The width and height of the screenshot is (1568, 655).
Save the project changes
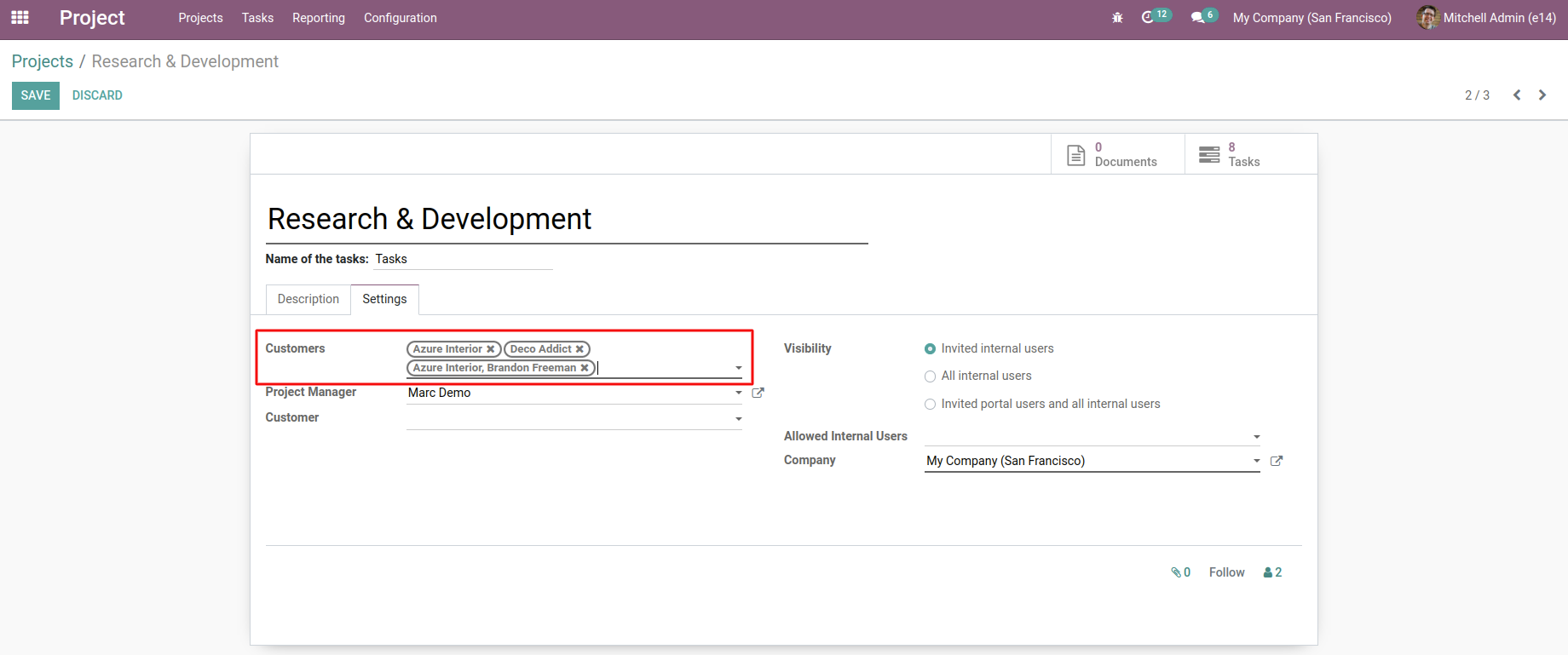(x=35, y=95)
